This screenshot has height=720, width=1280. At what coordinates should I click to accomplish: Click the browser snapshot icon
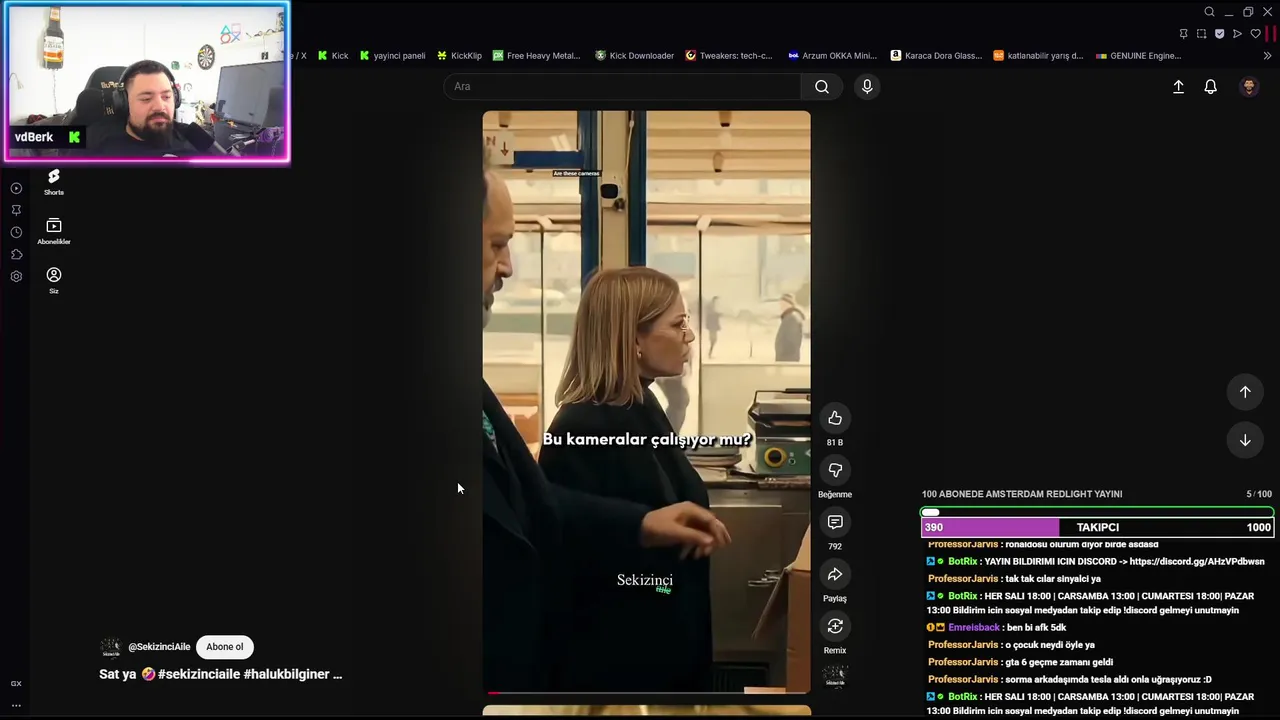[x=1201, y=34]
